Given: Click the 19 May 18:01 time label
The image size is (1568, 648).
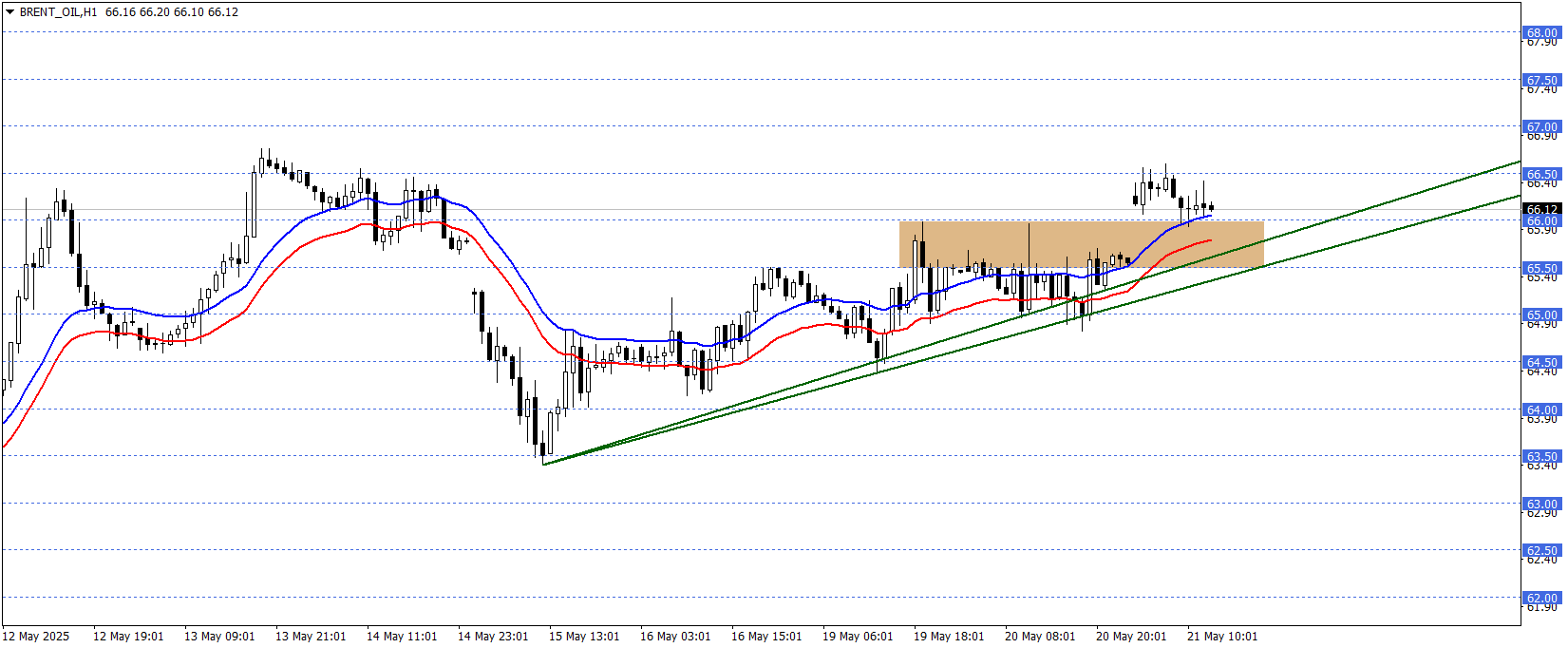Looking at the screenshot, I should (x=949, y=637).
